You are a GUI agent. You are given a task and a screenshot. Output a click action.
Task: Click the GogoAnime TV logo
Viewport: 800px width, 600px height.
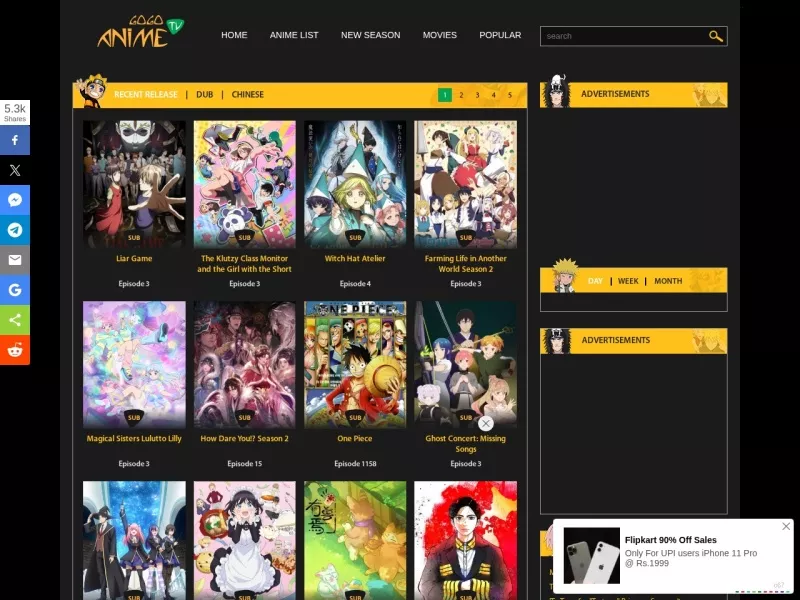(140, 32)
